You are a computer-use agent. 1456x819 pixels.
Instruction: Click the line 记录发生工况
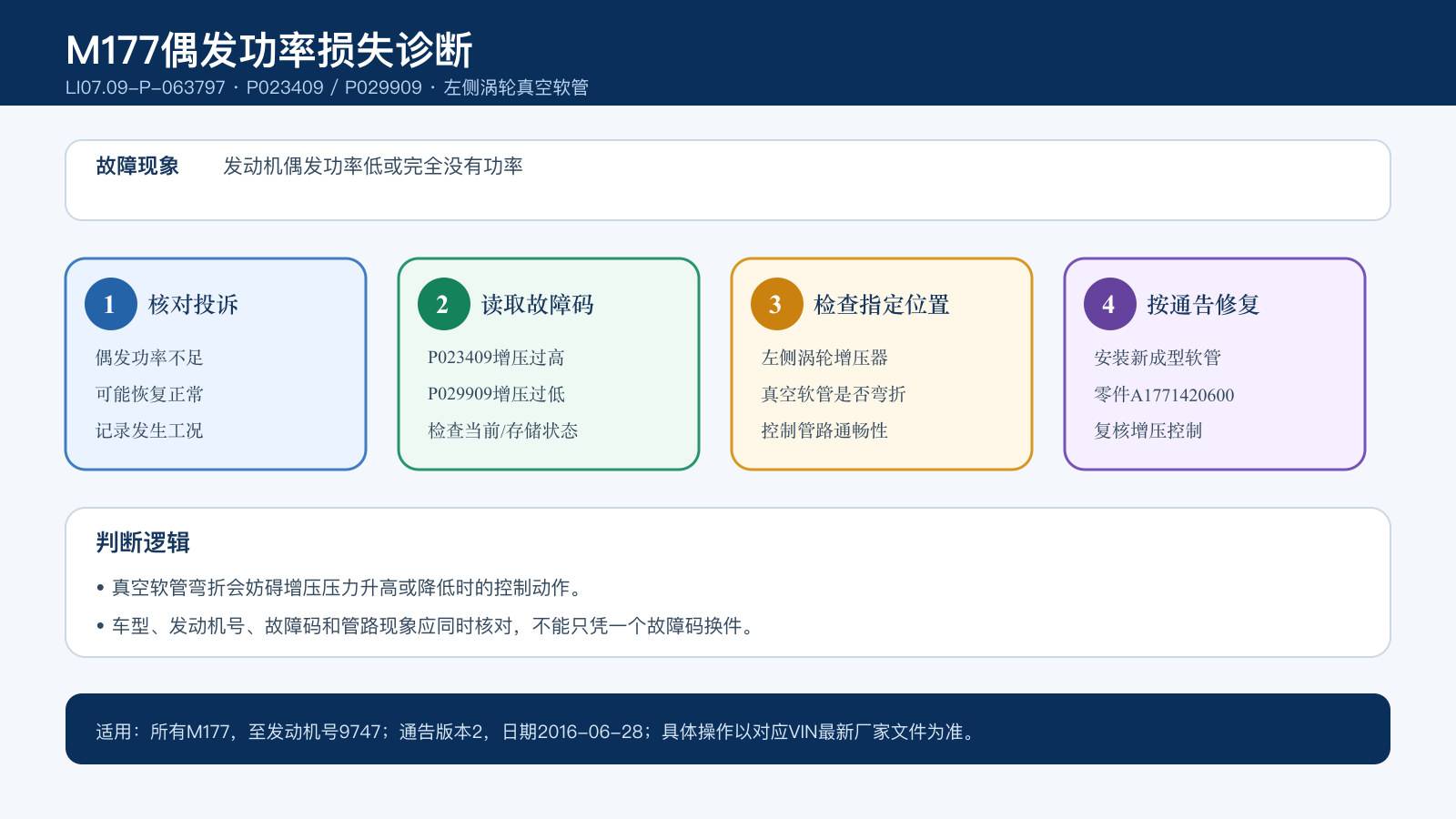pyautogui.click(x=149, y=430)
